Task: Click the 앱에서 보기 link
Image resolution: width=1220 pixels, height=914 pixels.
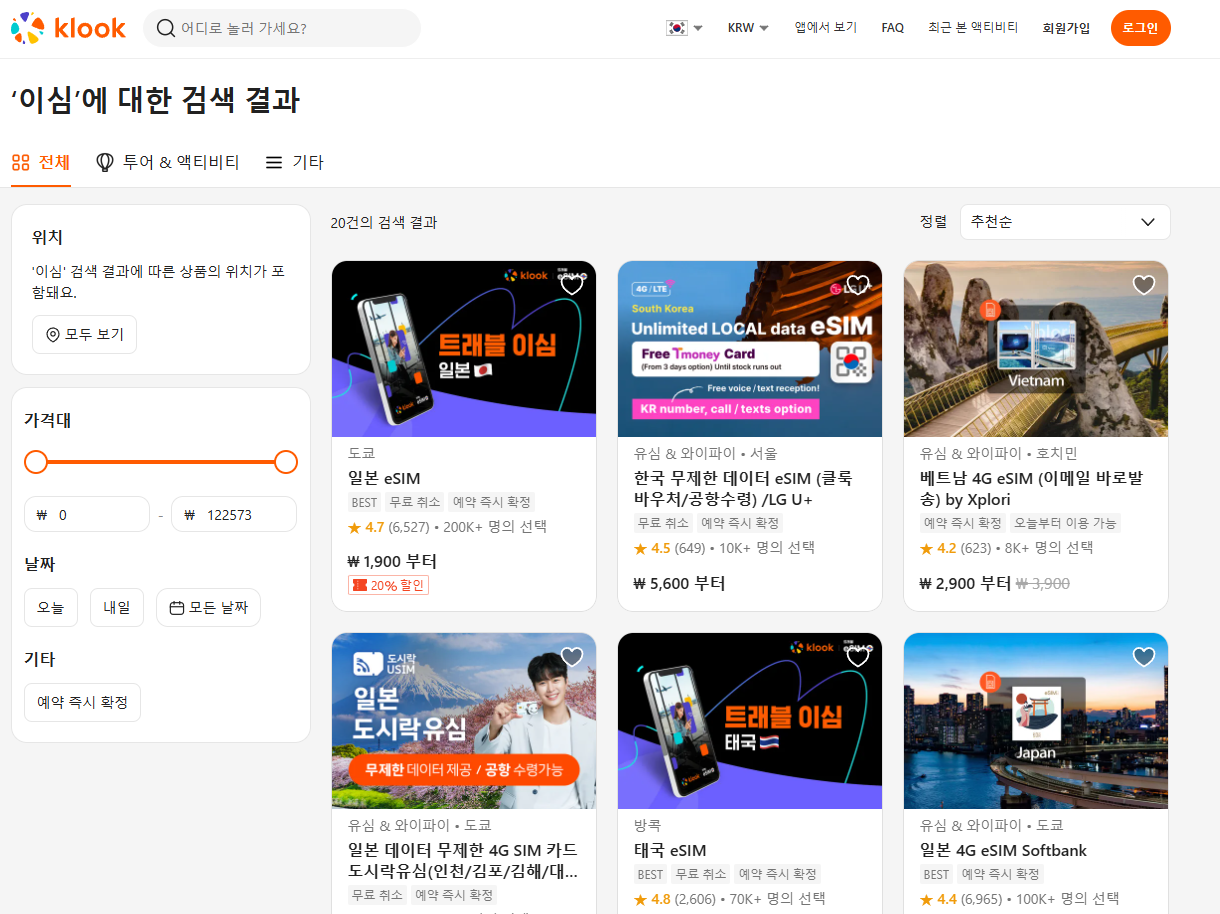Action: [x=826, y=28]
